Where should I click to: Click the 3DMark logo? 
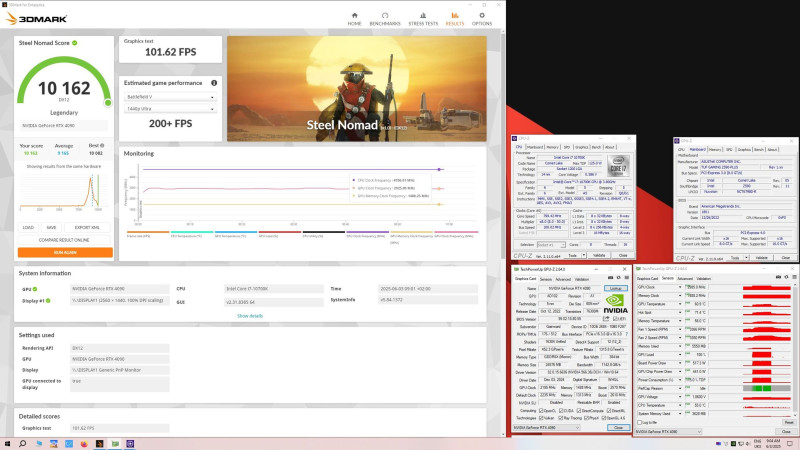pos(36,19)
